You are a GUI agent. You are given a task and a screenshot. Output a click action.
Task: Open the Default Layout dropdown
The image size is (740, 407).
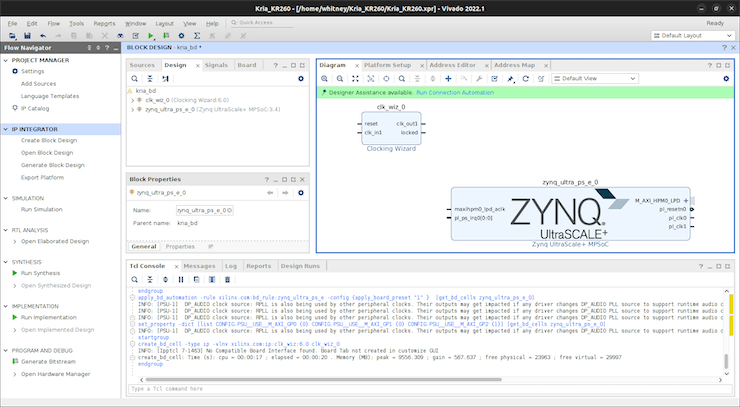pyautogui.click(x=693, y=36)
